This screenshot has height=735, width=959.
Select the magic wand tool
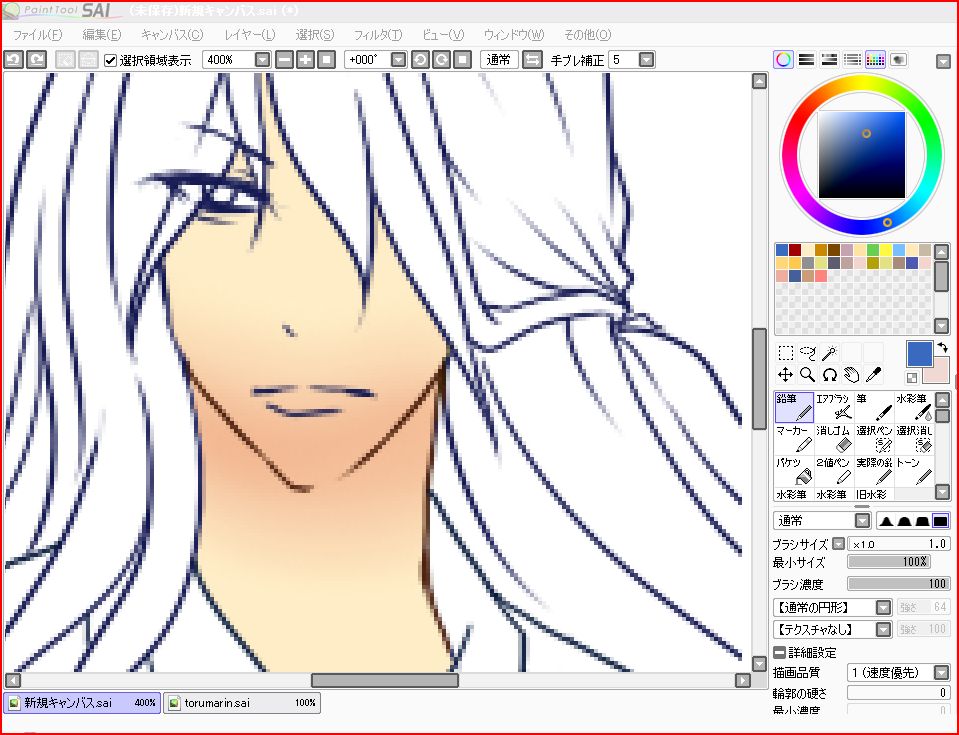coord(829,353)
